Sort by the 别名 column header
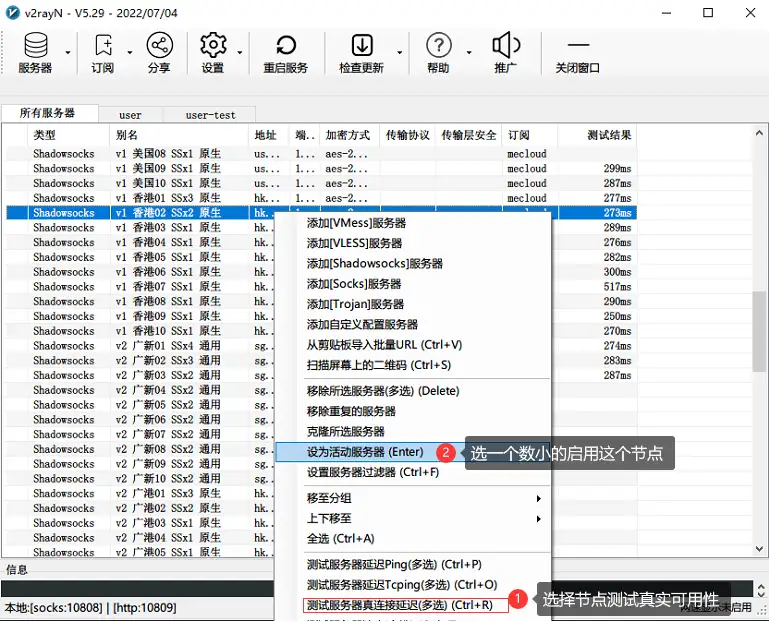The width and height of the screenshot is (769, 622). 179,135
